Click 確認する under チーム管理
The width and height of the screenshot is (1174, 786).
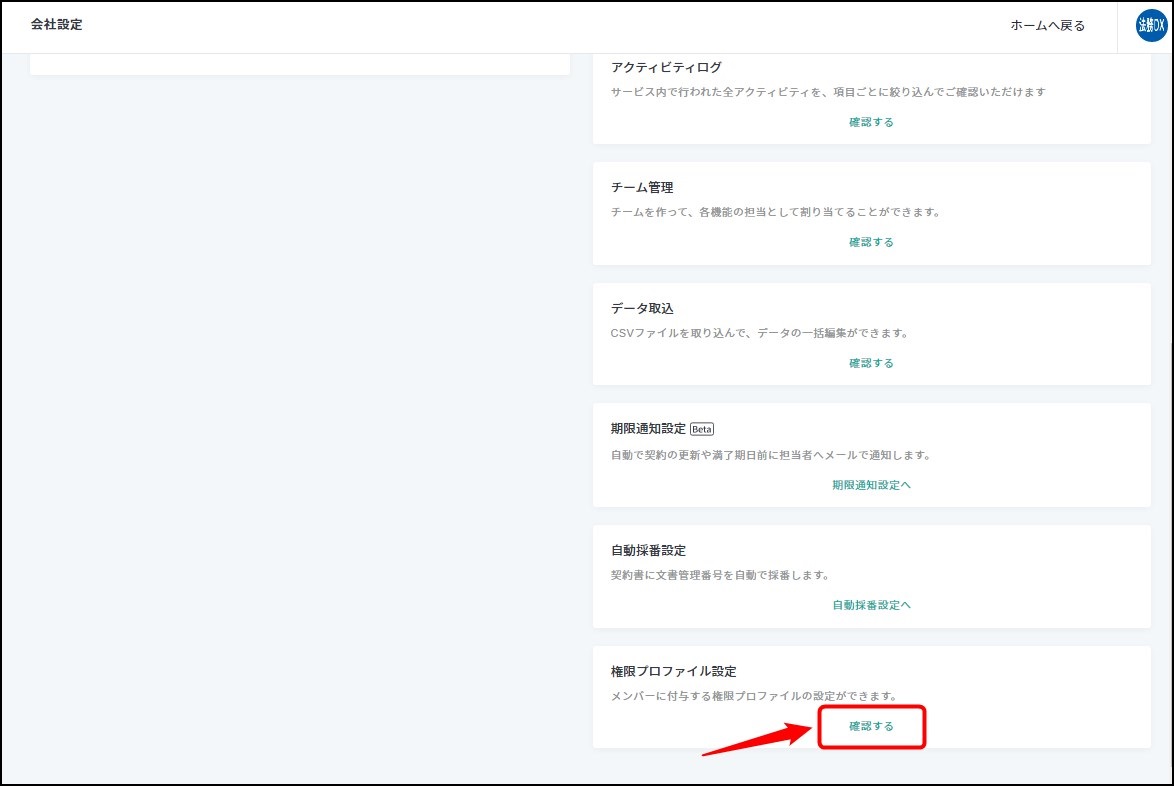[x=871, y=242]
